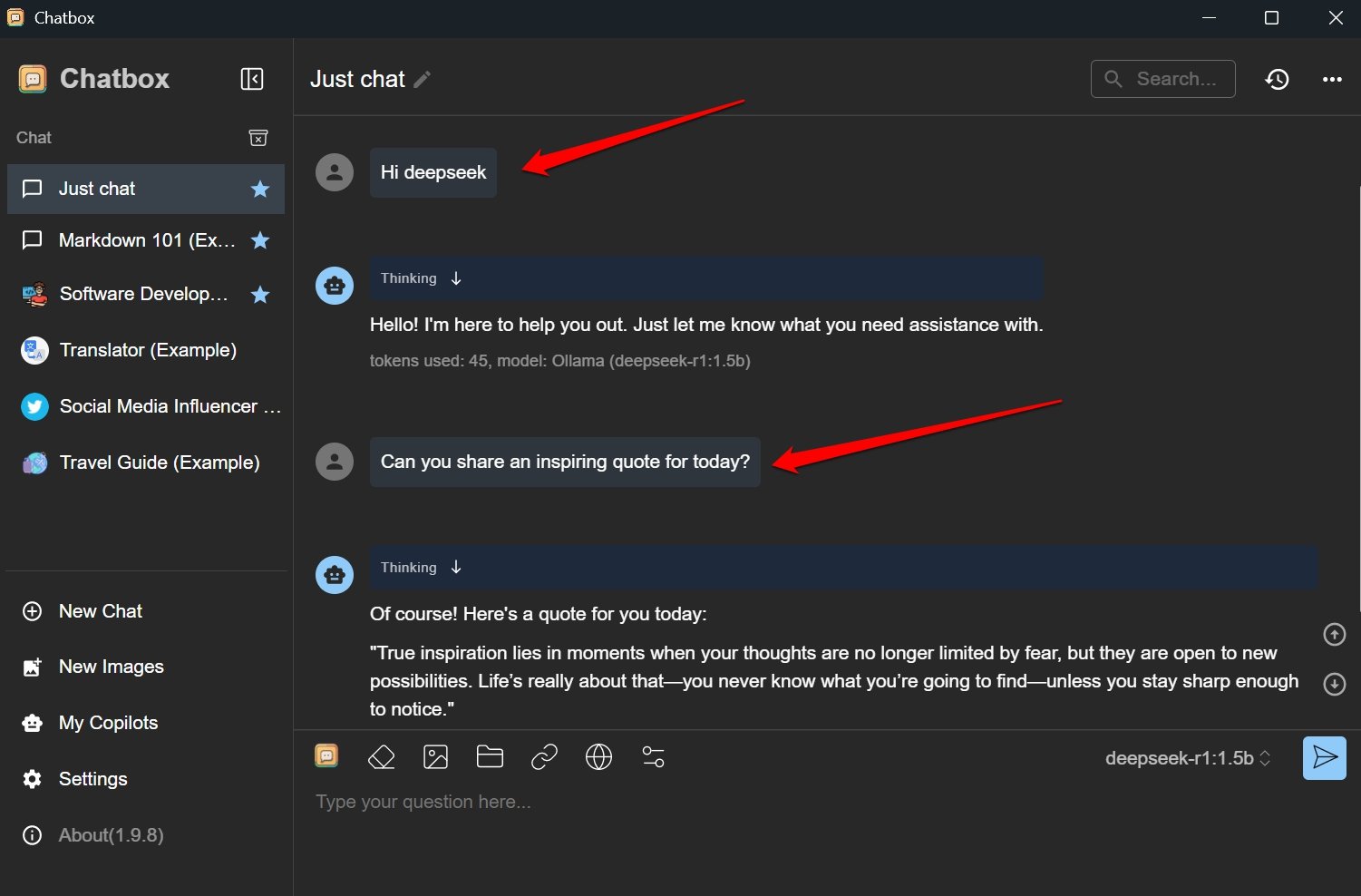Click the inspiring quote question message

tap(565, 462)
